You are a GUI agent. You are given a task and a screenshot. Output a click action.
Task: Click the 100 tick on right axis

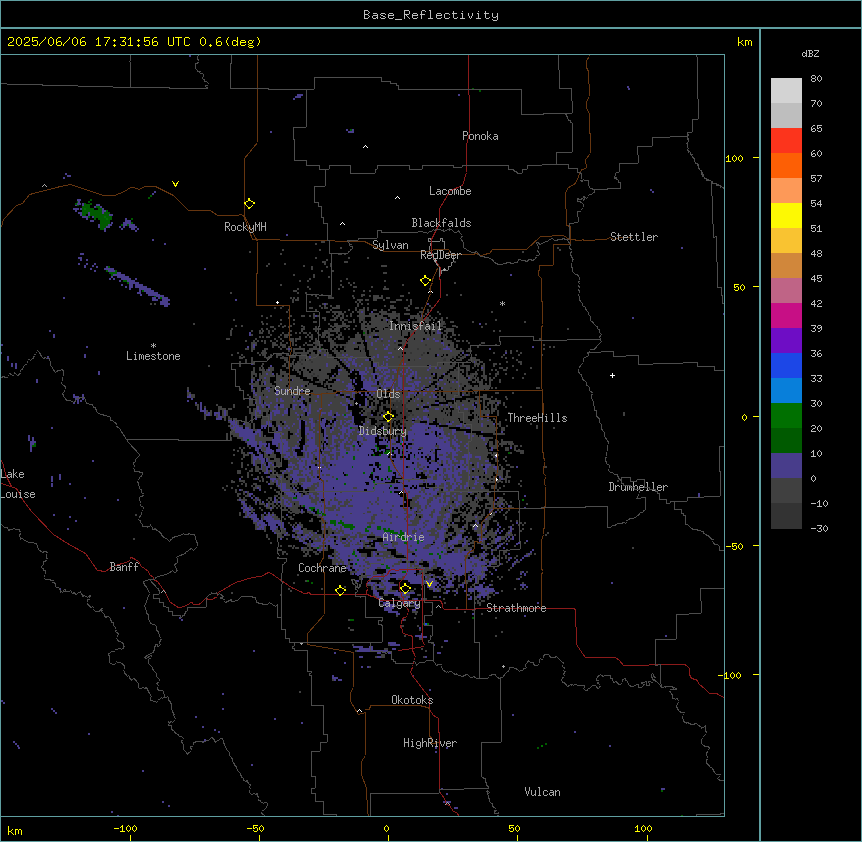[x=734, y=158]
